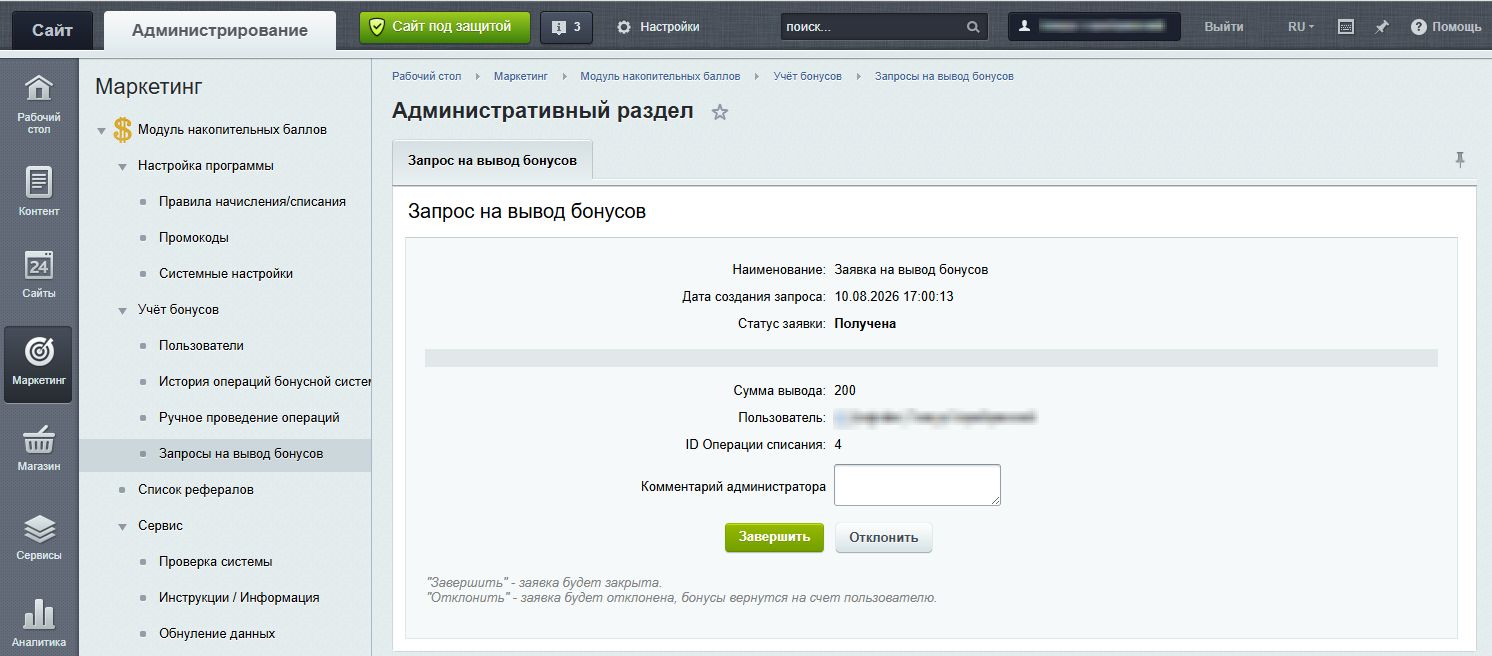The image size is (1492, 656).
Task: Collapse the Учёт бонусов node
Action: pos(122,310)
